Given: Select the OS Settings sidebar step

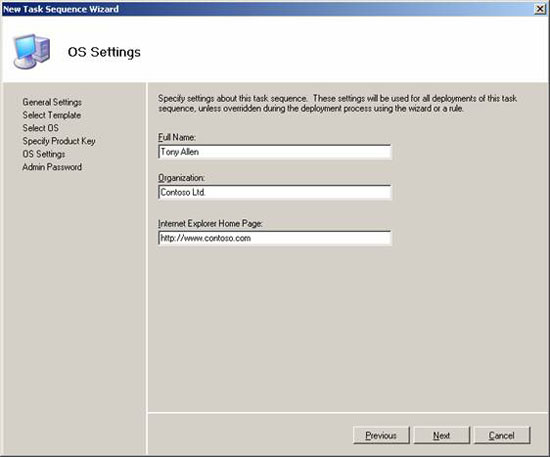Looking at the screenshot, I should point(43,154).
